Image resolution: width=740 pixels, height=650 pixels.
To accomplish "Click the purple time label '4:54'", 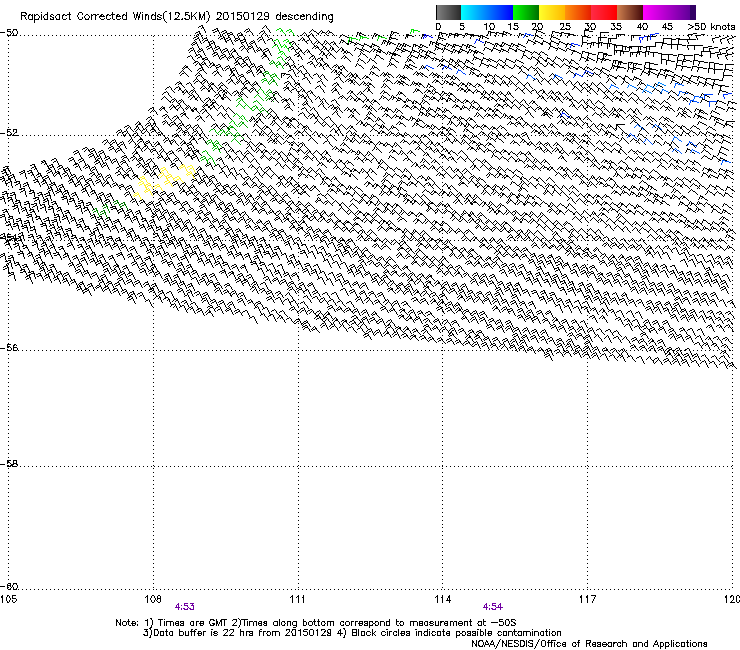I will coord(492,607).
